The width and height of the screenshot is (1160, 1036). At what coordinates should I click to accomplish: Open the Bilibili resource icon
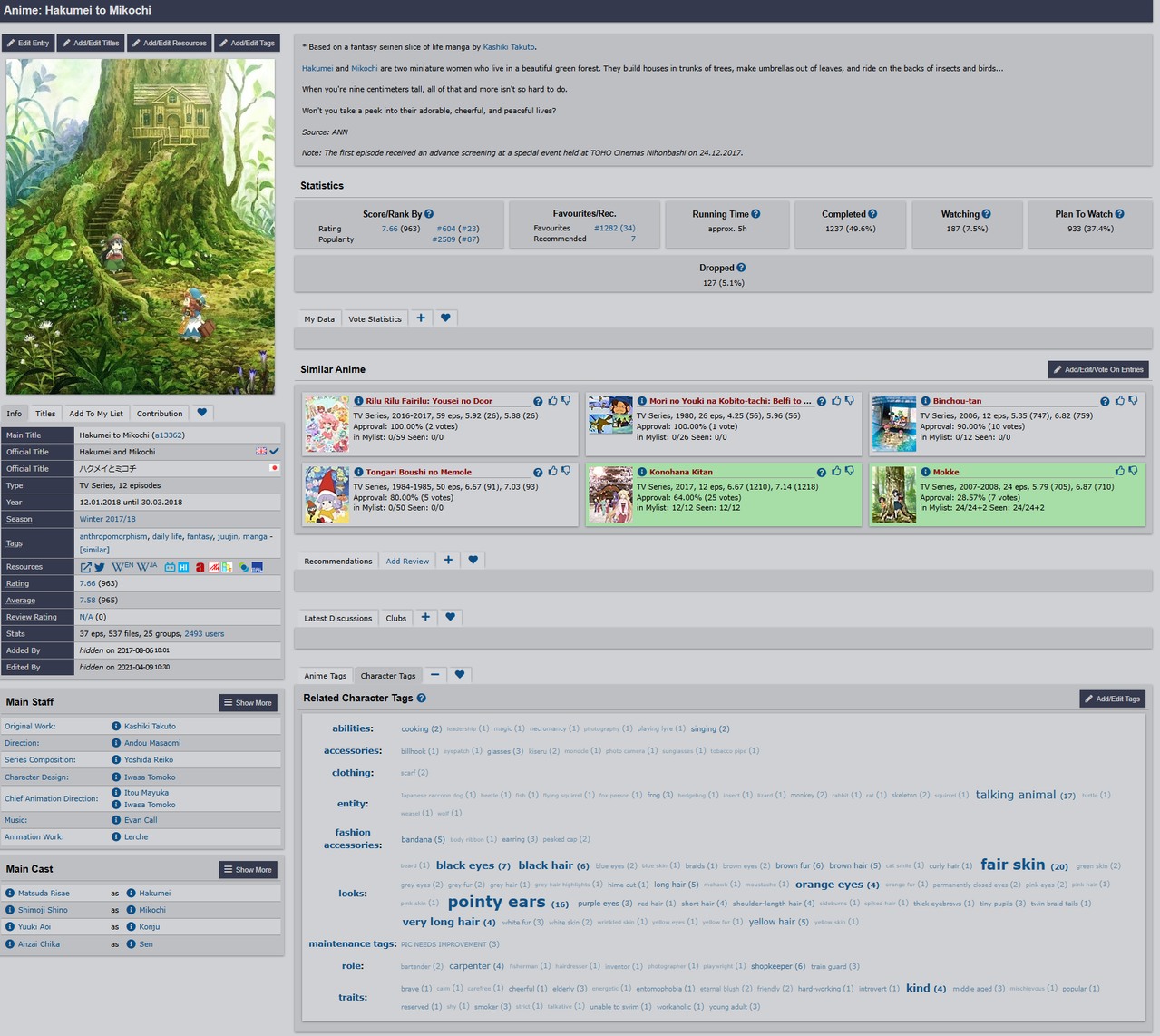(170, 567)
